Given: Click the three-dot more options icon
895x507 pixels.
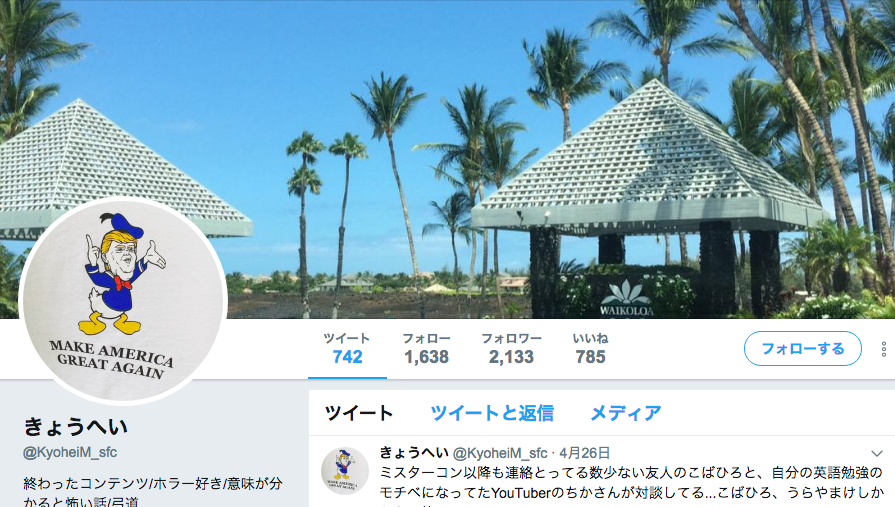Looking at the screenshot, I should tap(884, 349).
